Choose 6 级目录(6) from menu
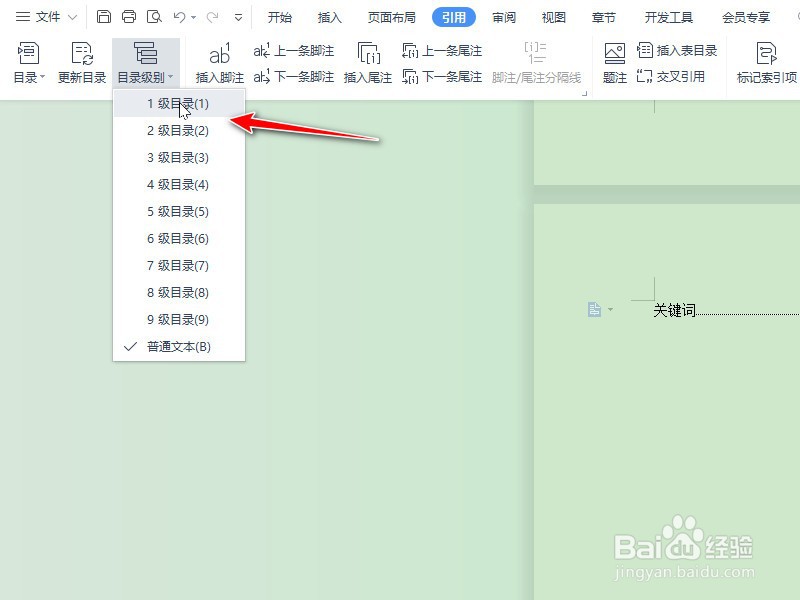The image size is (800, 600). pos(179,239)
